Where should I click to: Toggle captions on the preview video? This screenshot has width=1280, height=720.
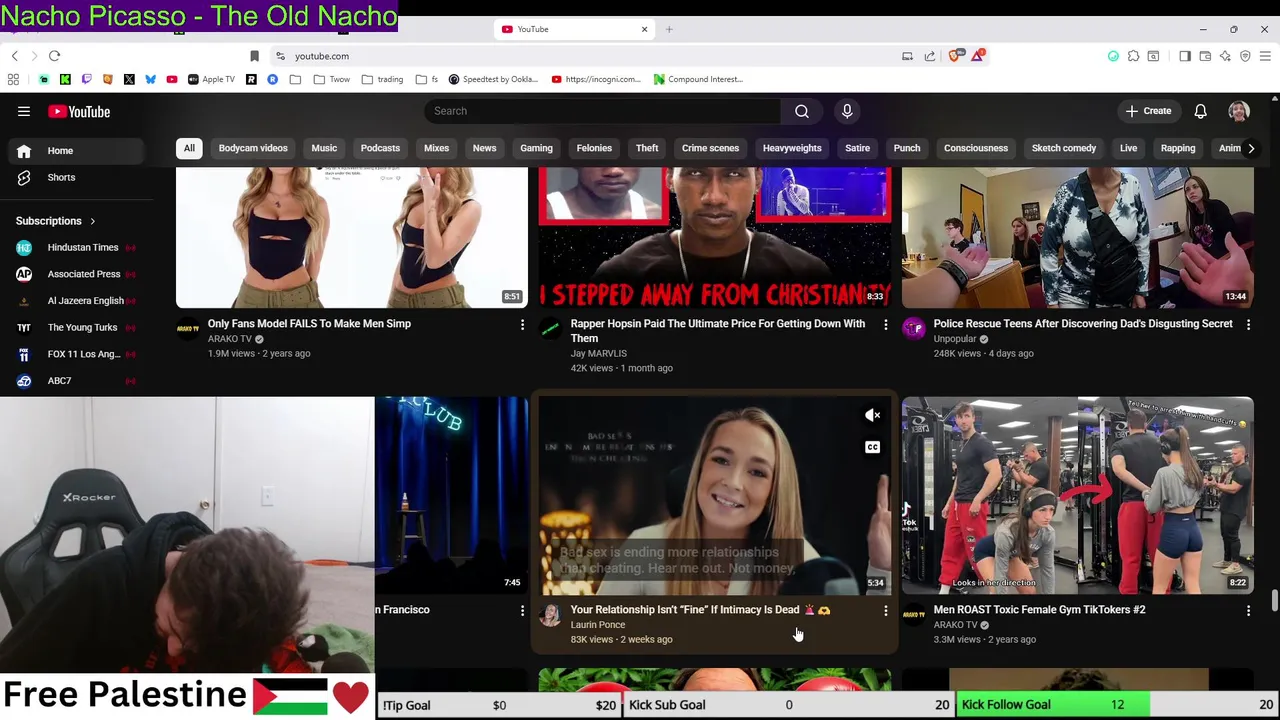click(873, 447)
